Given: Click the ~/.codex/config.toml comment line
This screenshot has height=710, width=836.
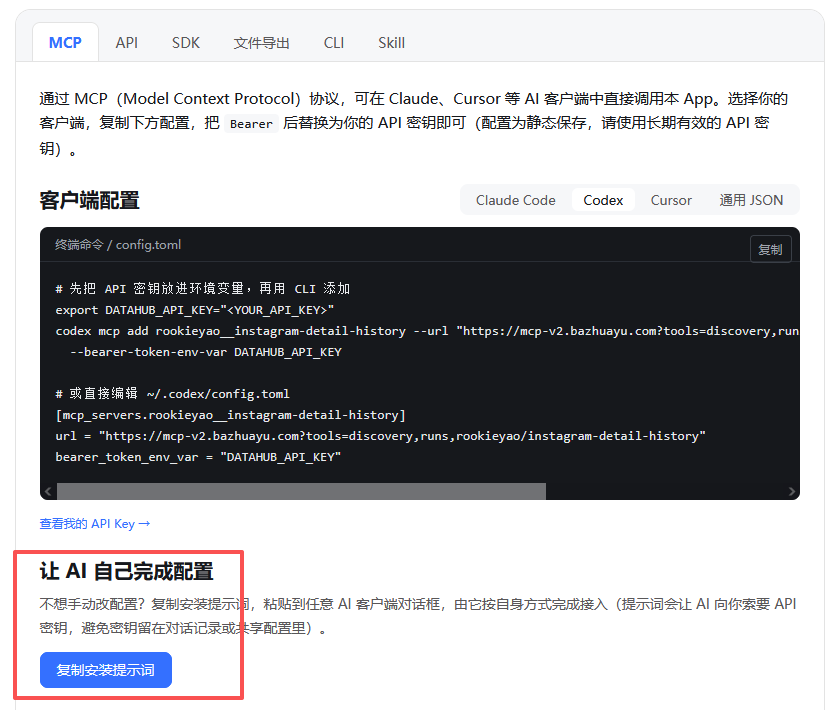Looking at the screenshot, I should (172, 394).
